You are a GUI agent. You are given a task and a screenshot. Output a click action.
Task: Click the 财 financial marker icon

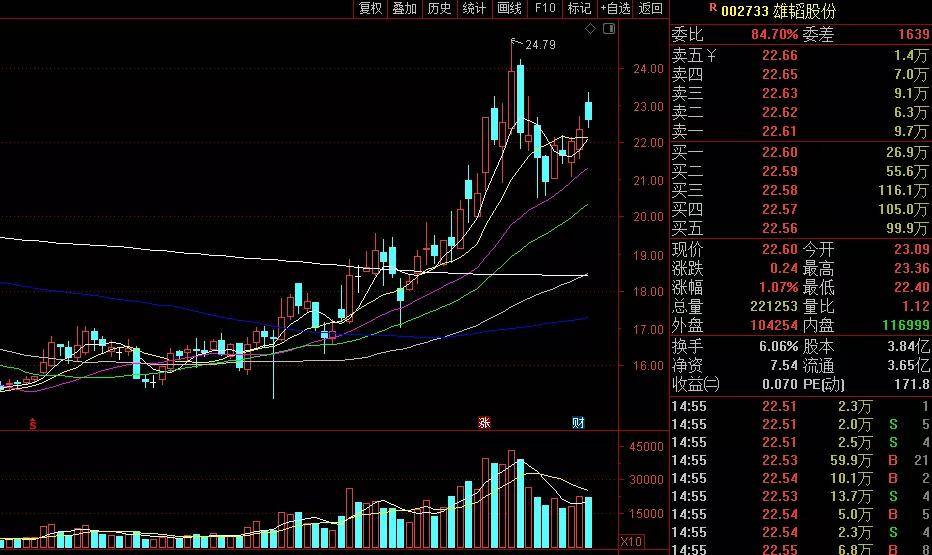click(578, 423)
